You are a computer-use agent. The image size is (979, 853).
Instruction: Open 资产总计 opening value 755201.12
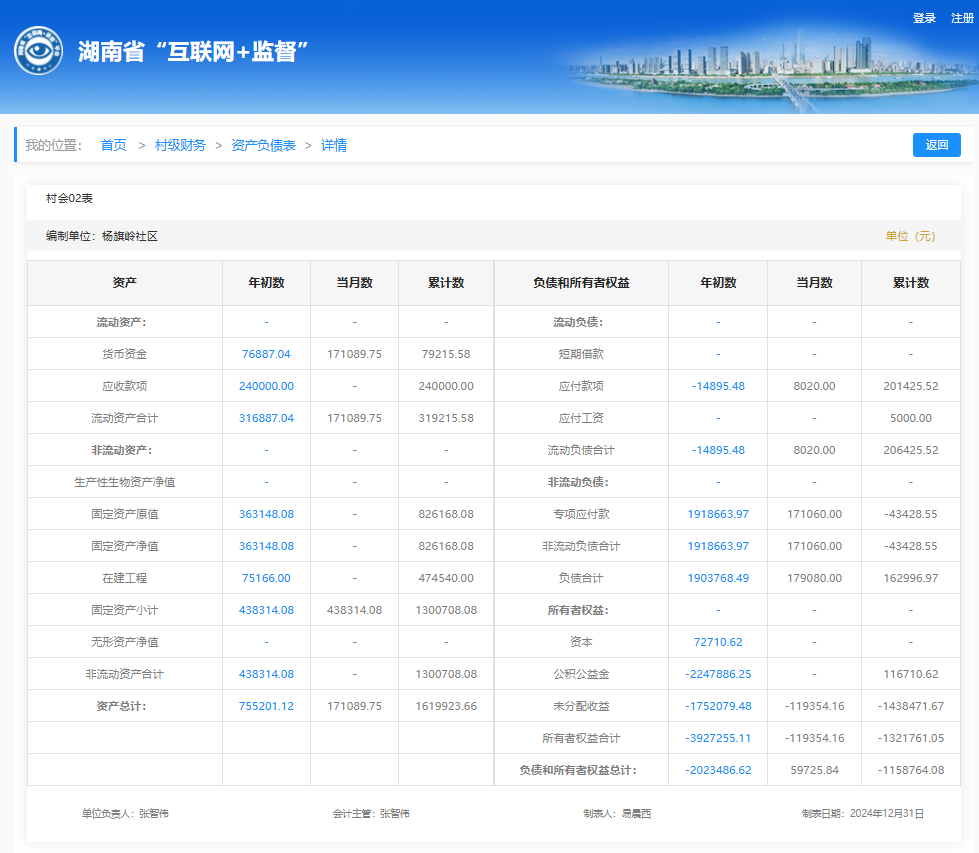[x=266, y=706]
